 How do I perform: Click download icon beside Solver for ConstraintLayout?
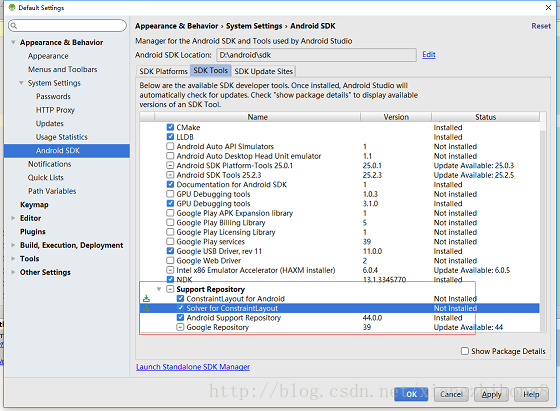click(146, 308)
